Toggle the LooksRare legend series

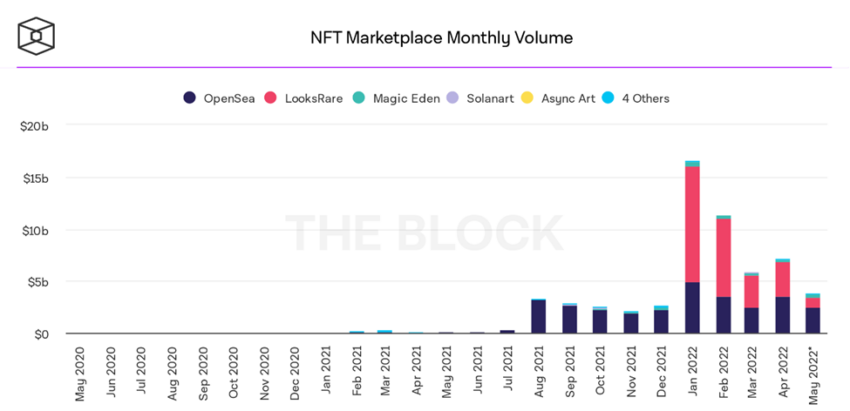point(304,98)
